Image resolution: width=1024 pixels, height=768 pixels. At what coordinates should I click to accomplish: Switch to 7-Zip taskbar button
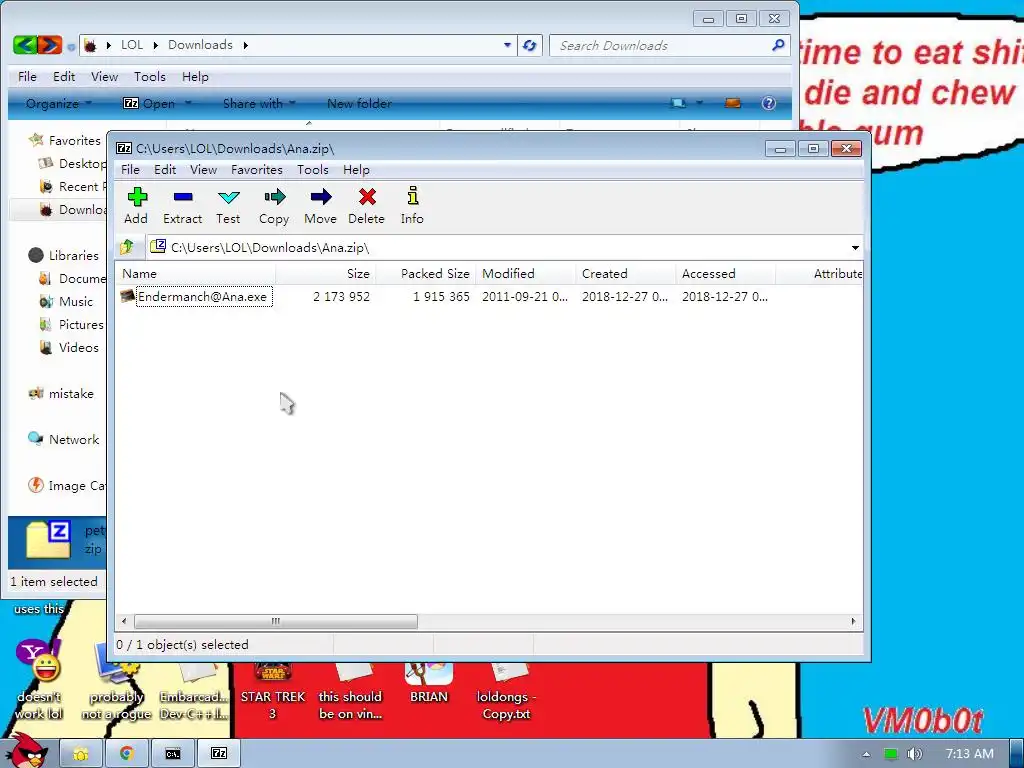tap(219, 754)
